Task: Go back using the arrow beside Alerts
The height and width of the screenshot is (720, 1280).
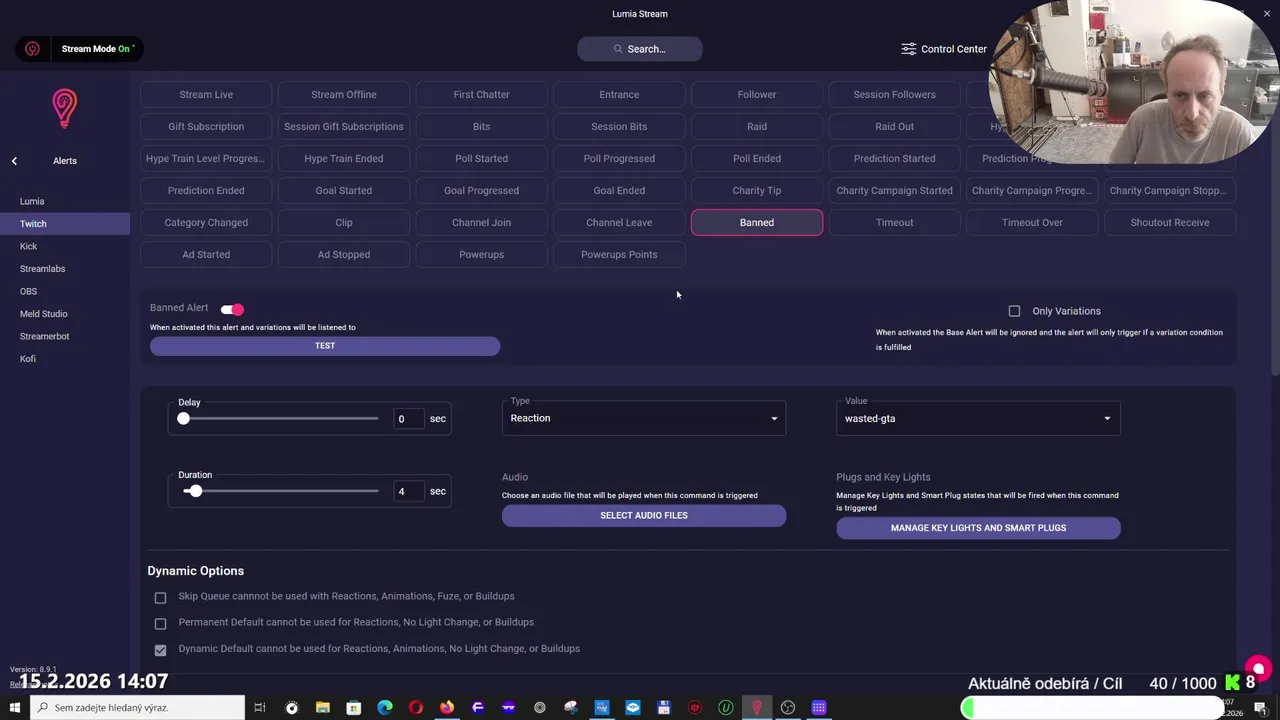Action: [x=14, y=161]
